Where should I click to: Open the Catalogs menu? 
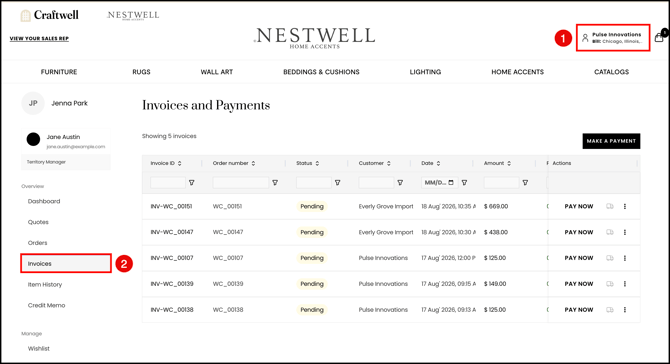tap(611, 72)
